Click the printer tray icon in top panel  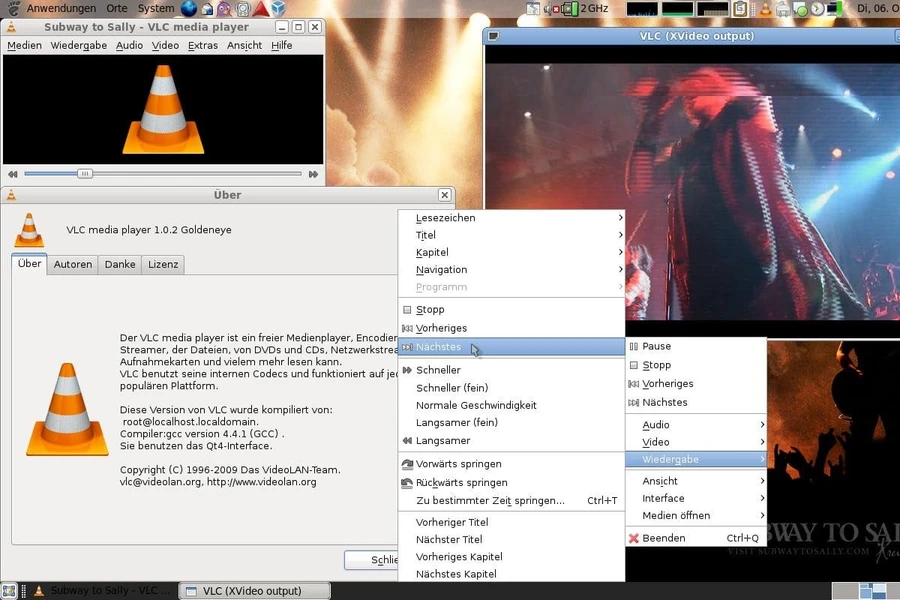point(782,9)
